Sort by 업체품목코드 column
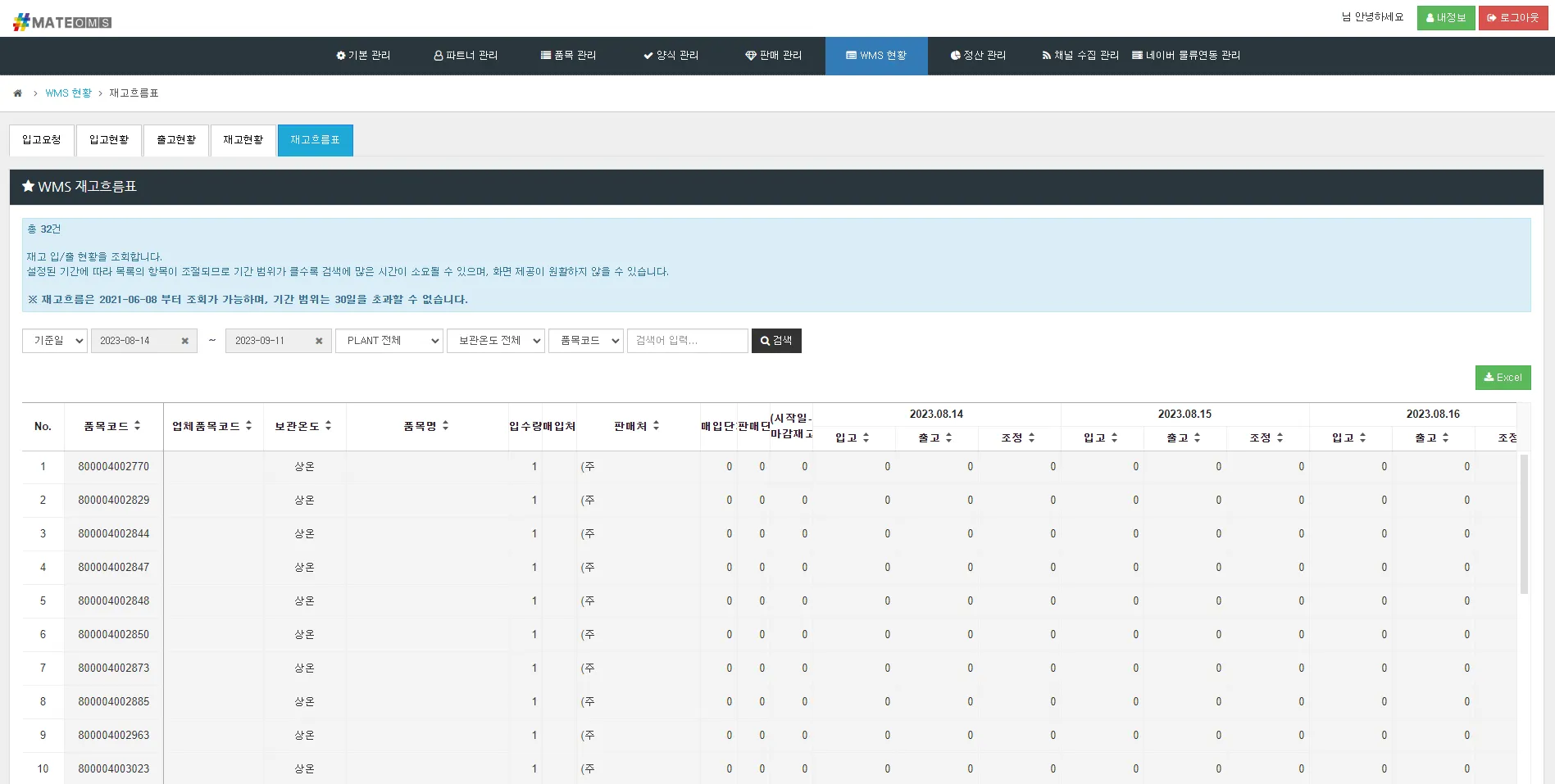The width and height of the screenshot is (1555, 784). [x=248, y=426]
